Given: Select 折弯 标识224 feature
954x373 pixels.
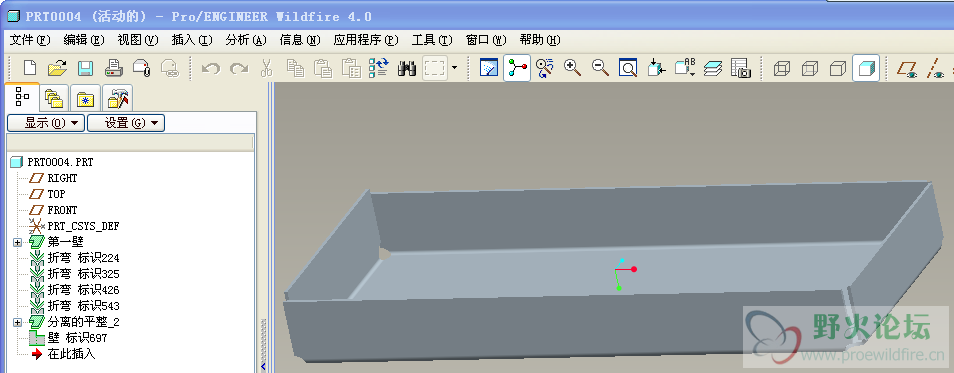Looking at the screenshot, I should click(x=83, y=258).
